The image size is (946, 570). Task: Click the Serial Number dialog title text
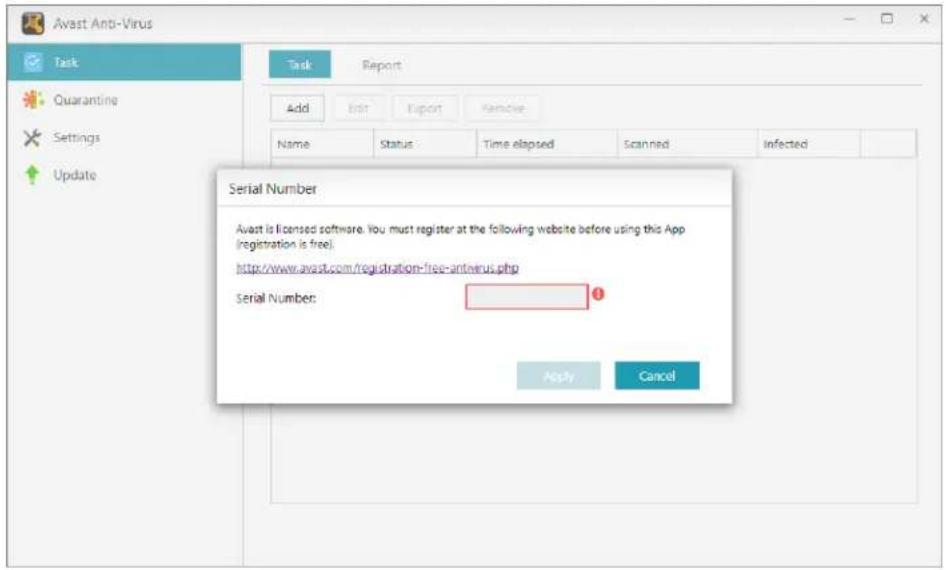coord(273,189)
